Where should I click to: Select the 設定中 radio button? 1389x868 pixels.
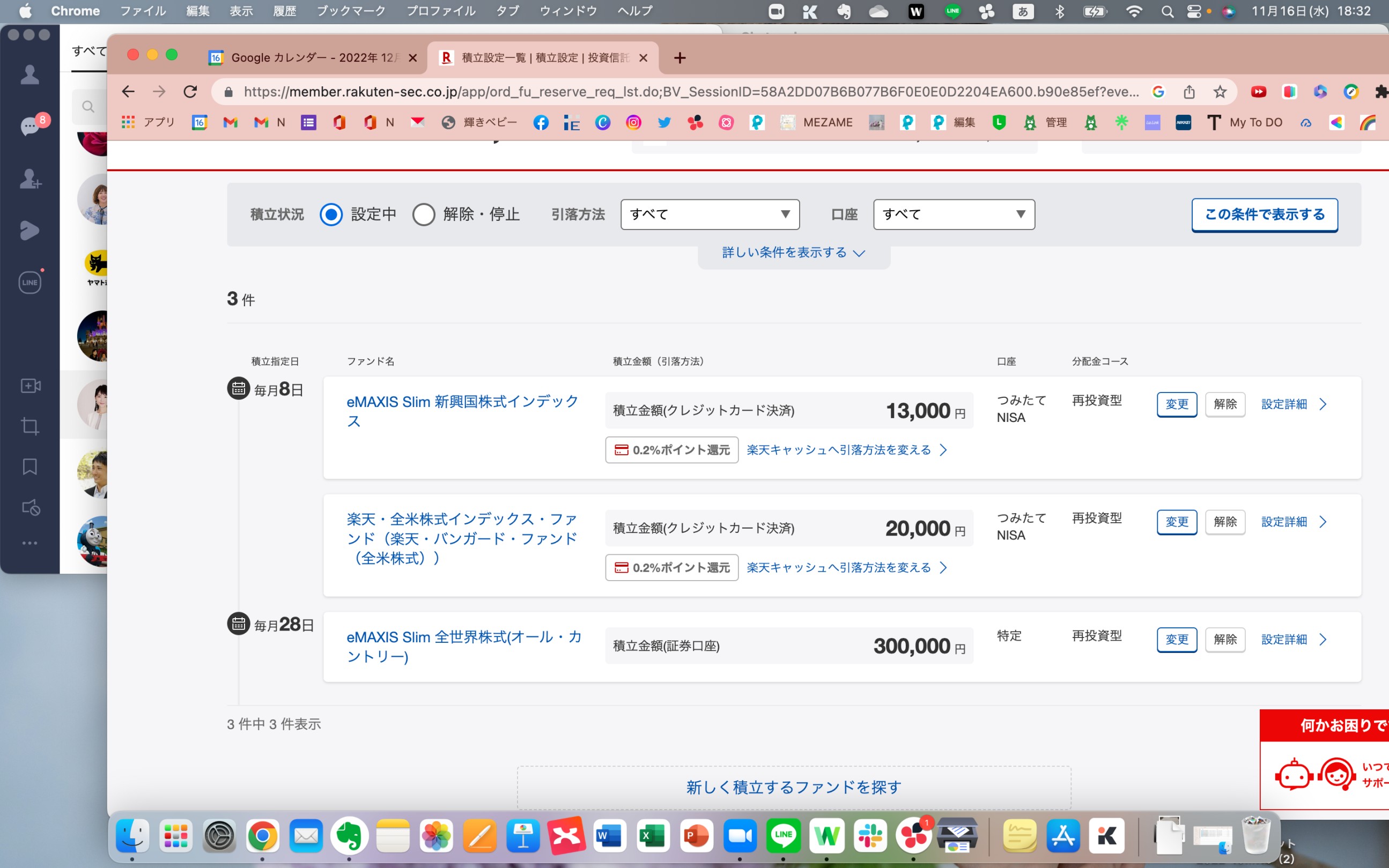(x=331, y=214)
